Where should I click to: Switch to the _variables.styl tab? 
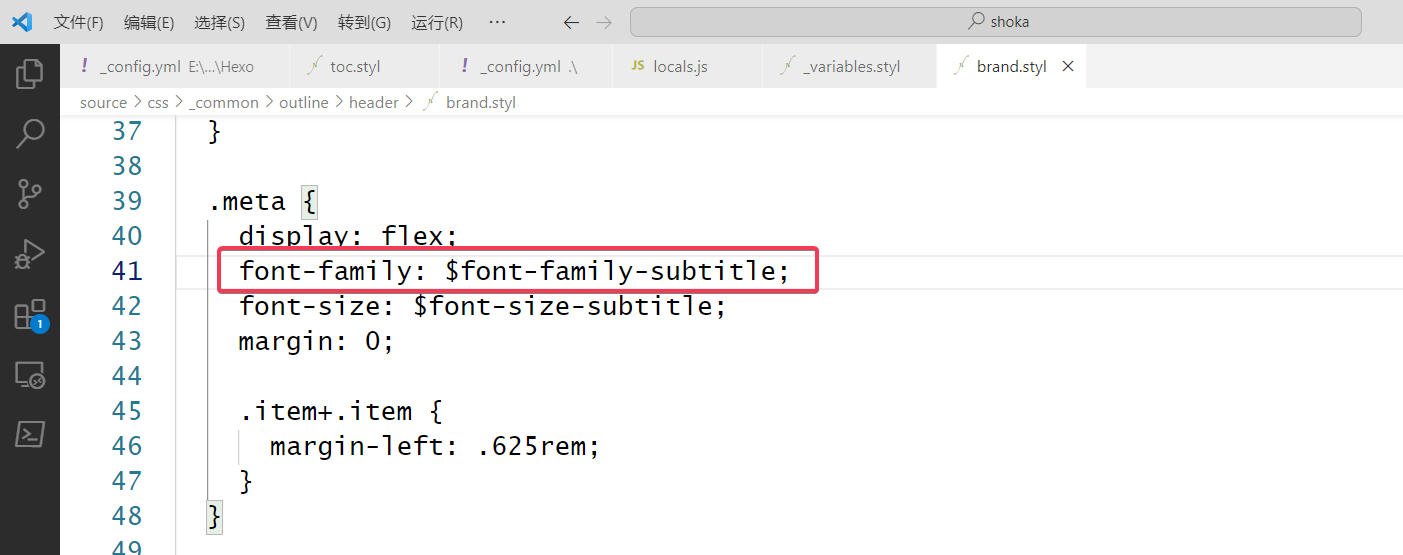click(x=850, y=67)
